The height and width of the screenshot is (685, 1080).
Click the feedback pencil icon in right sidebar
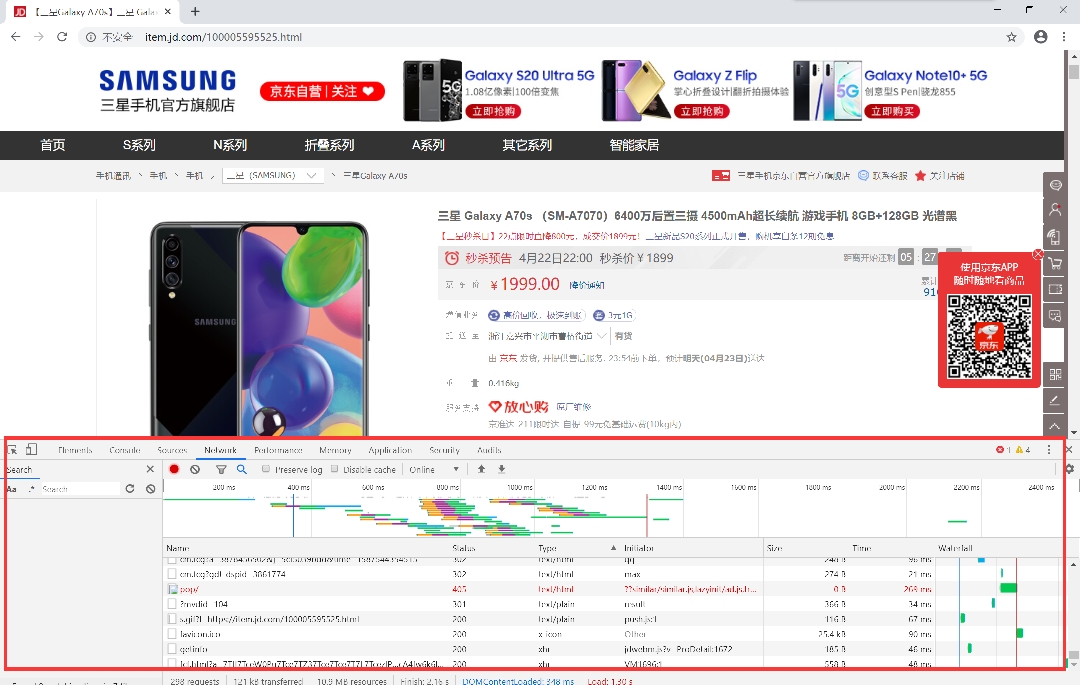[1055, 400]
